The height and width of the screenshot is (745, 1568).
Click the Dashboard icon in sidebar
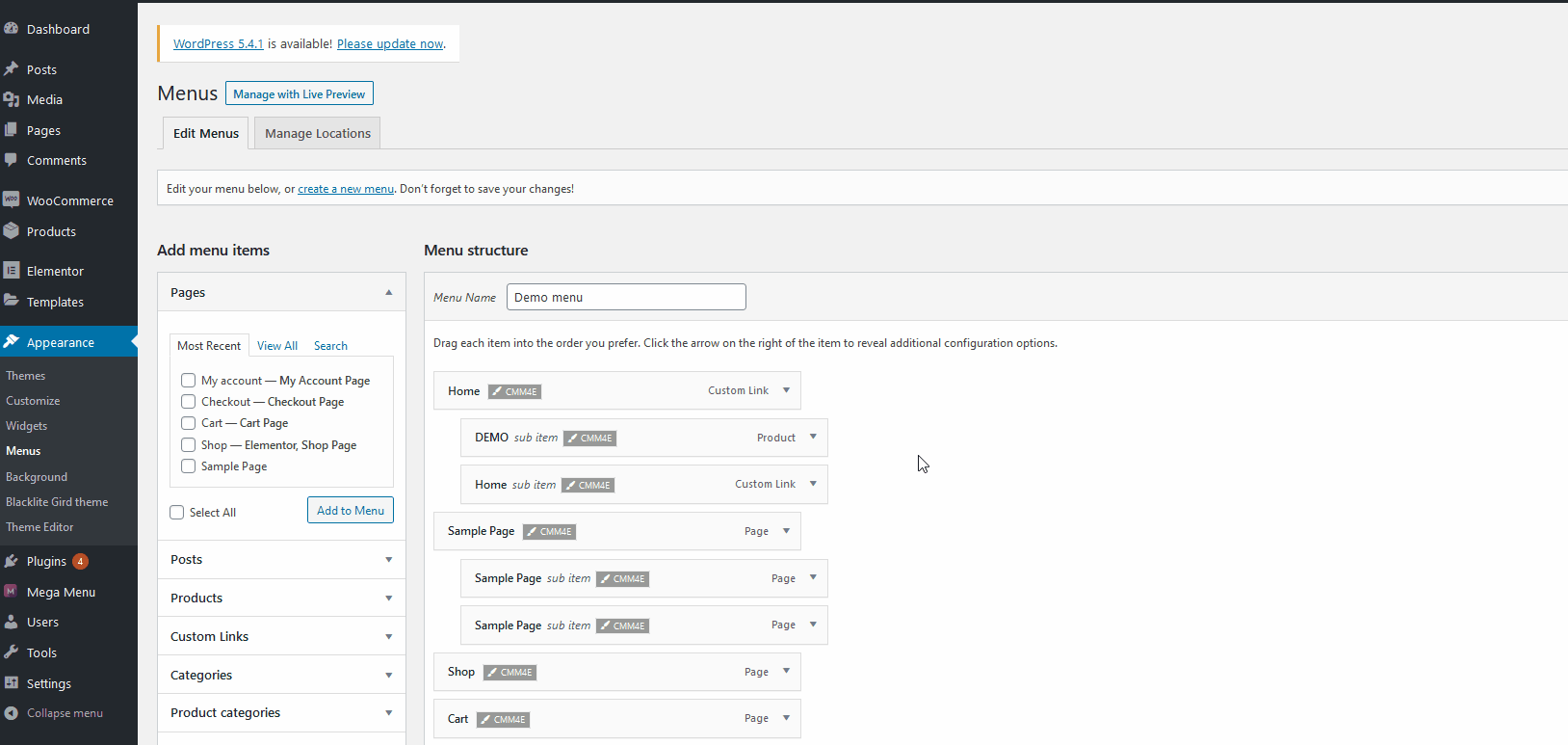[12, 29]
